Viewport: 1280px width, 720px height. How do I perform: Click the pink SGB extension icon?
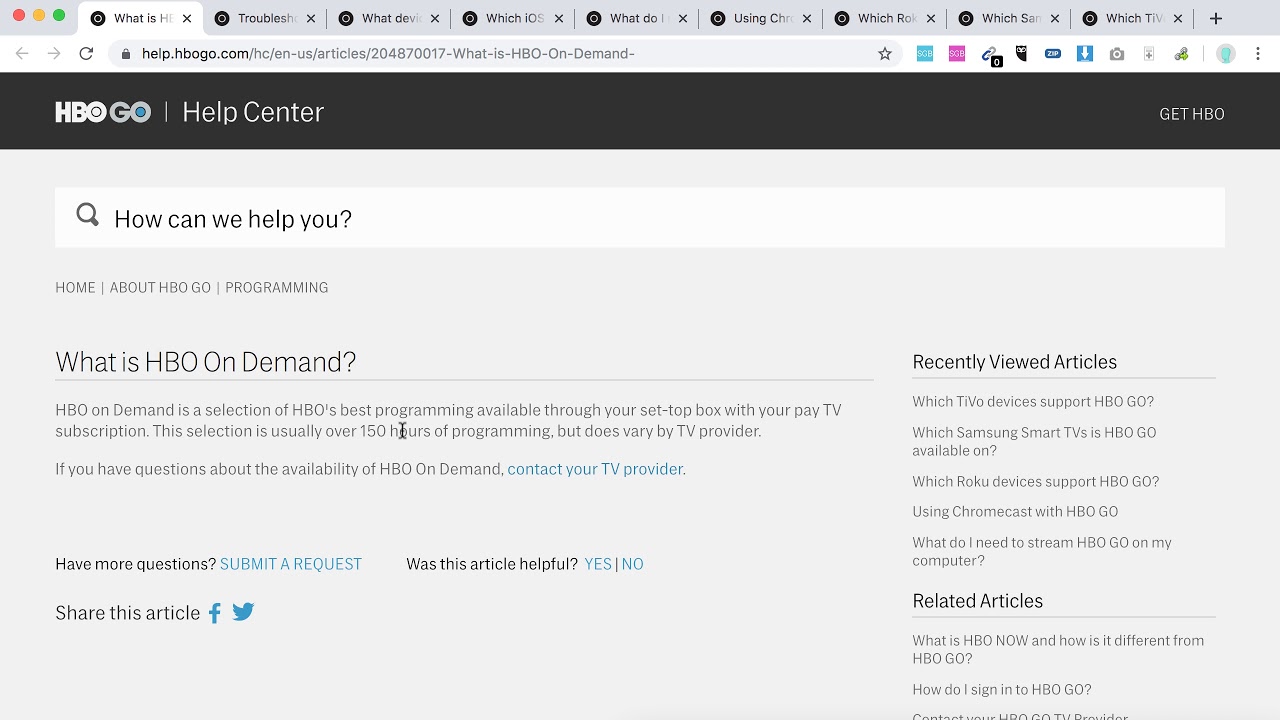(x=957, y=54)
